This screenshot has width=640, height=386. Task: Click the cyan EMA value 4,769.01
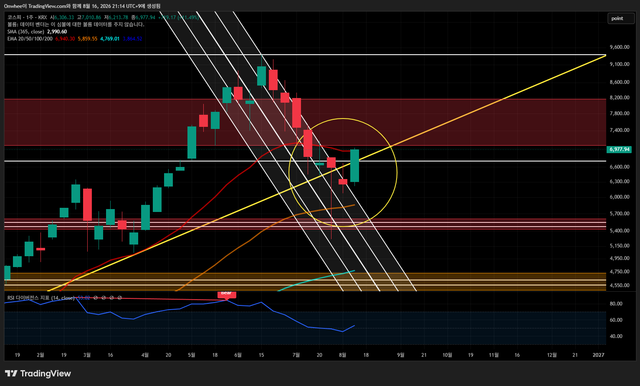point(110,39)
